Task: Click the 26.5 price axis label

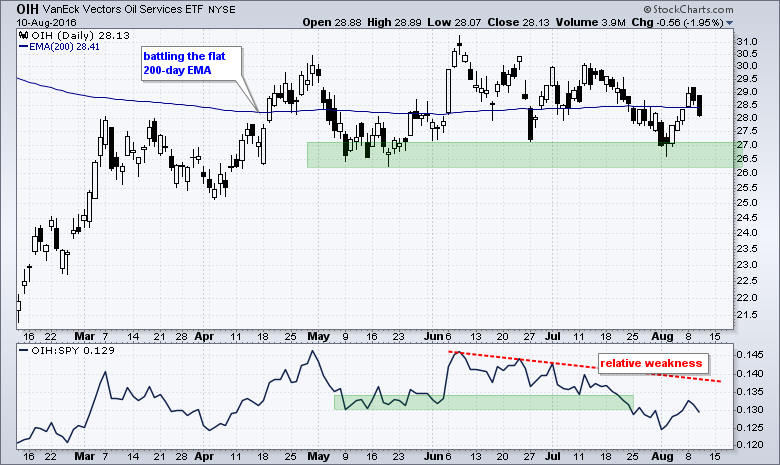Action: tap(747, 159)
